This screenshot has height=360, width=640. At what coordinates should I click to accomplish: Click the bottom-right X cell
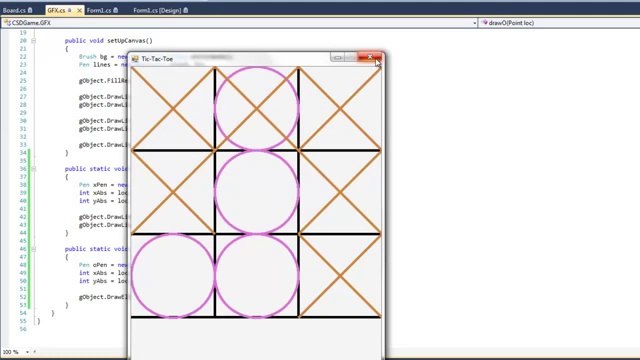click(x=340, y=276)
